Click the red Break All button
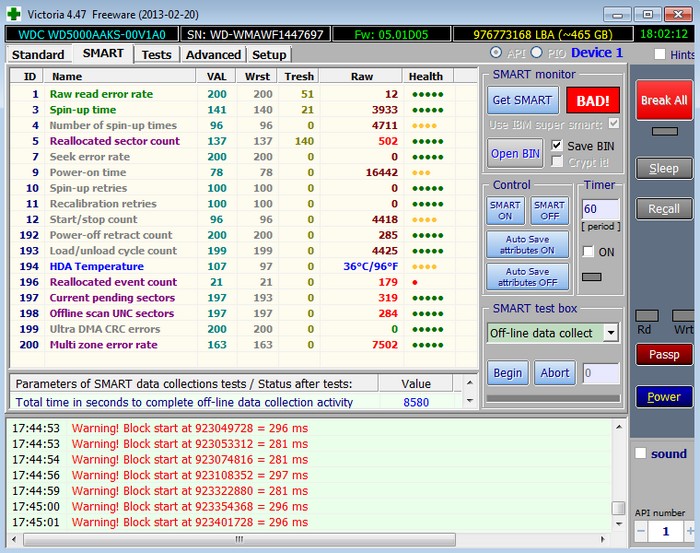 click(663, 100)
